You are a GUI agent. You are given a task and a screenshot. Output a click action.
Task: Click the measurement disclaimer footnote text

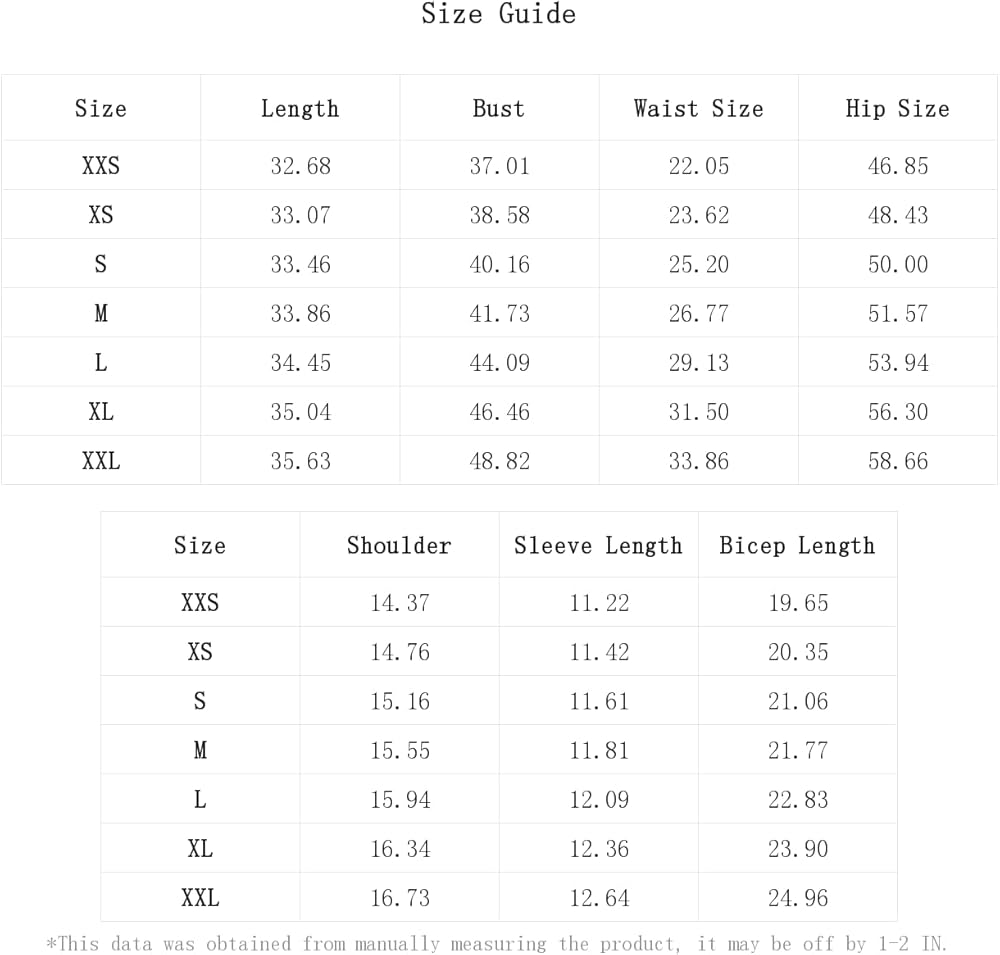coord(497,944)
